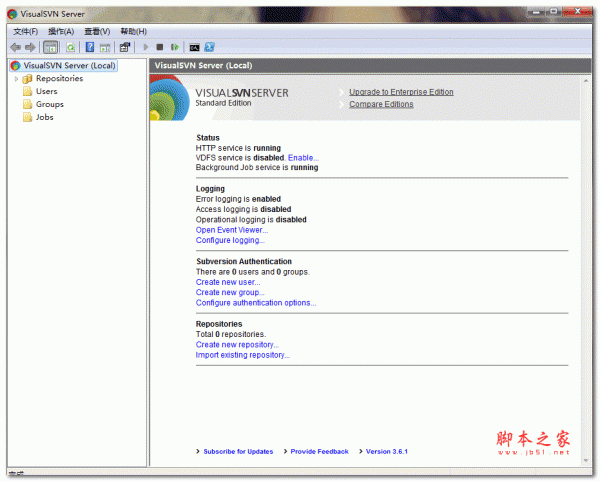This screenshot has width=600, height=482.
Task: Click the VisualSVN Server (Local) node icon
Action: 16,66
